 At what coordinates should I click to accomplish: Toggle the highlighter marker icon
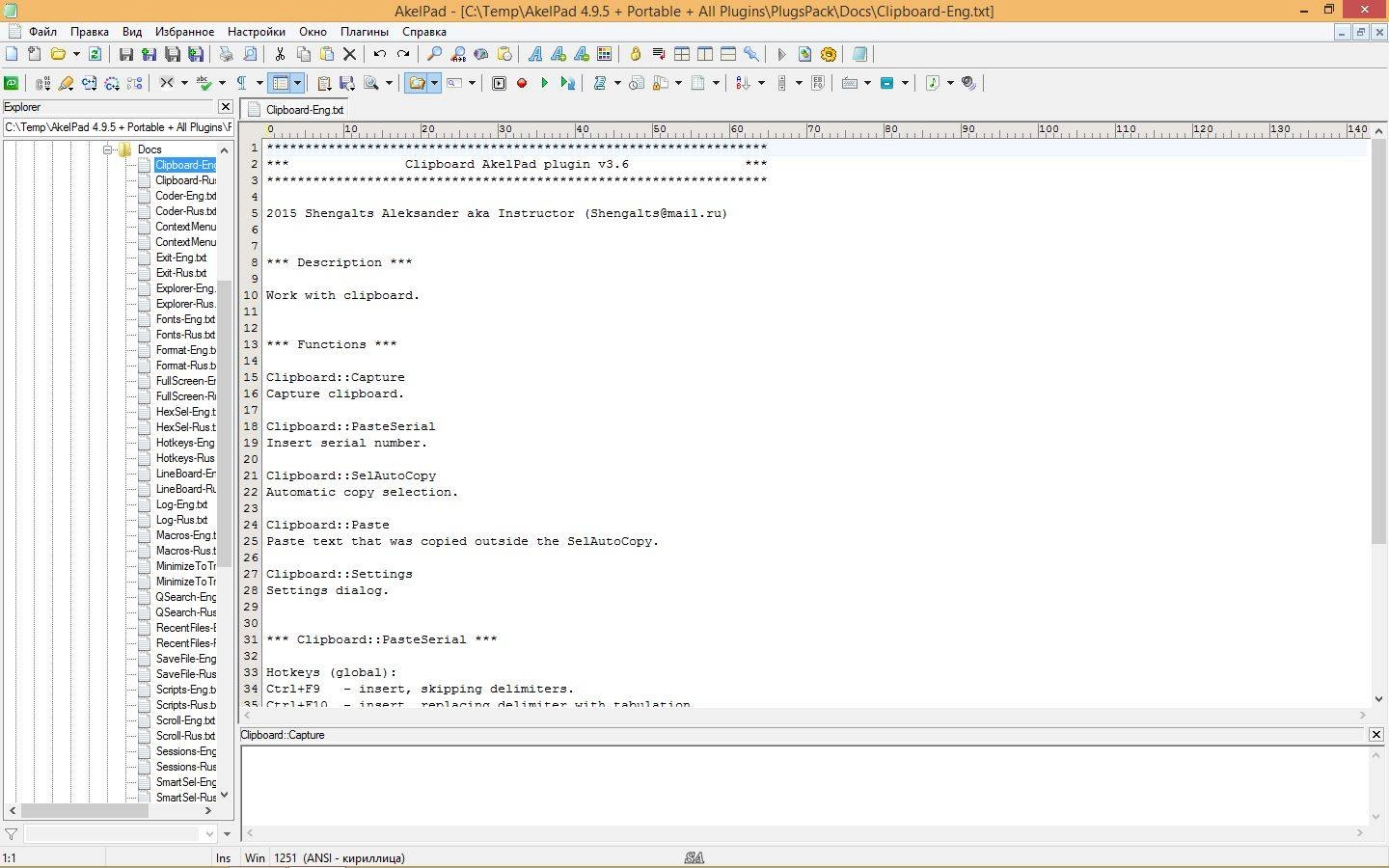click(x=66, y=83)
